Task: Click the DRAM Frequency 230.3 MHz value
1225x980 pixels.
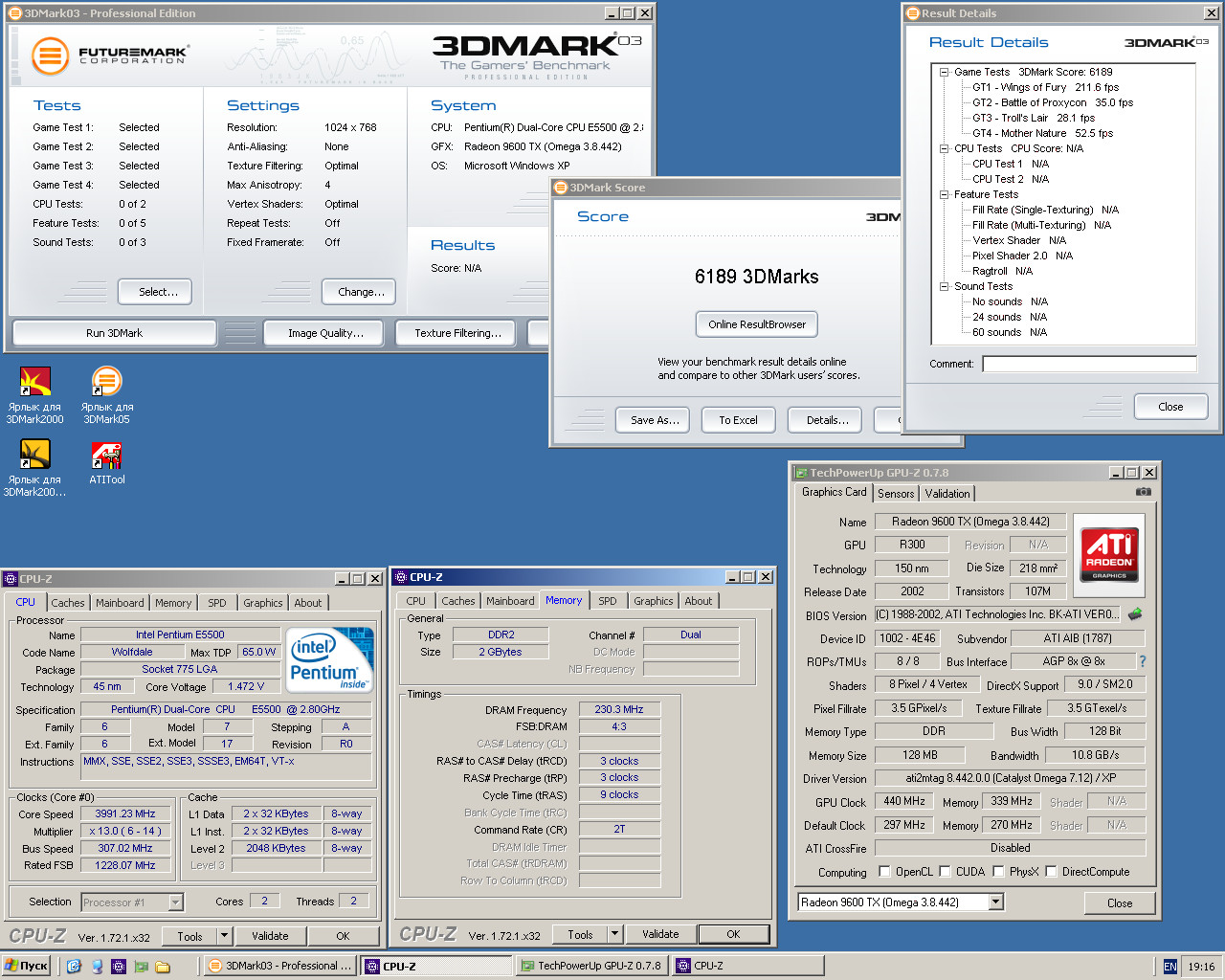Action: [x=619, y=709]
